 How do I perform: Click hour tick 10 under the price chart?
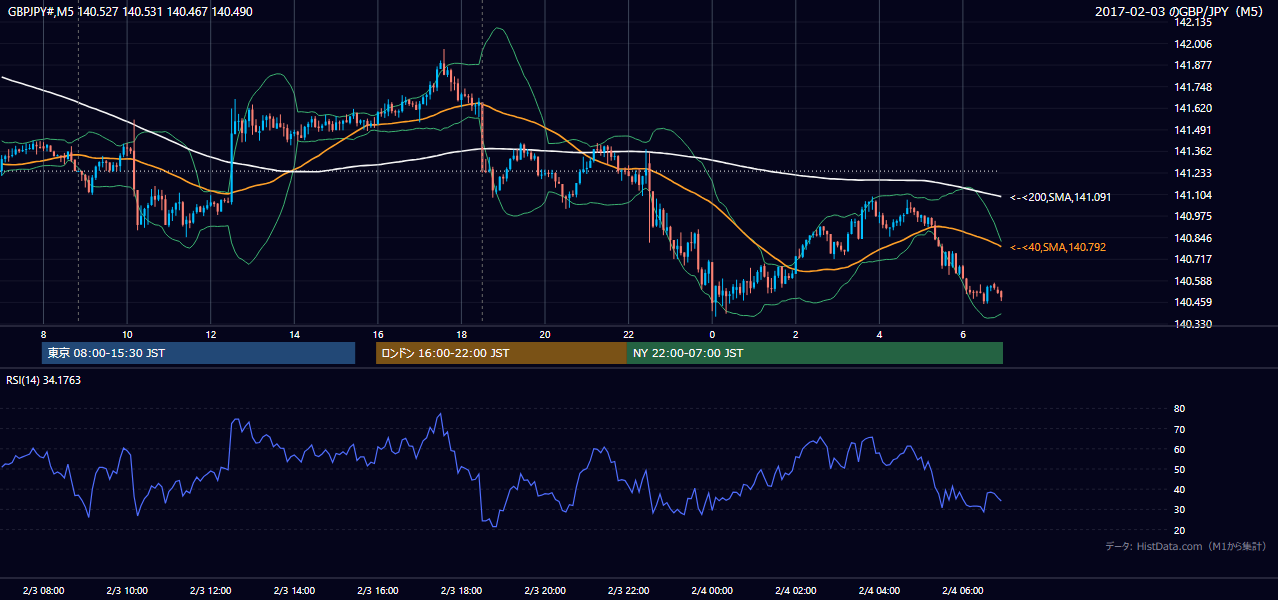(127, 333)
